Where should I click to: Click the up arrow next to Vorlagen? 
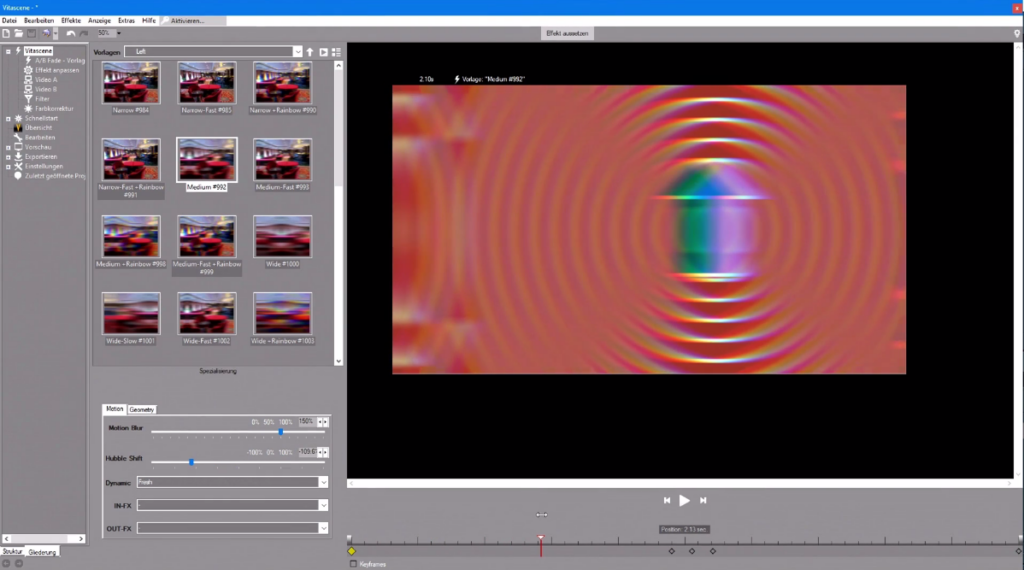point(310,52)
